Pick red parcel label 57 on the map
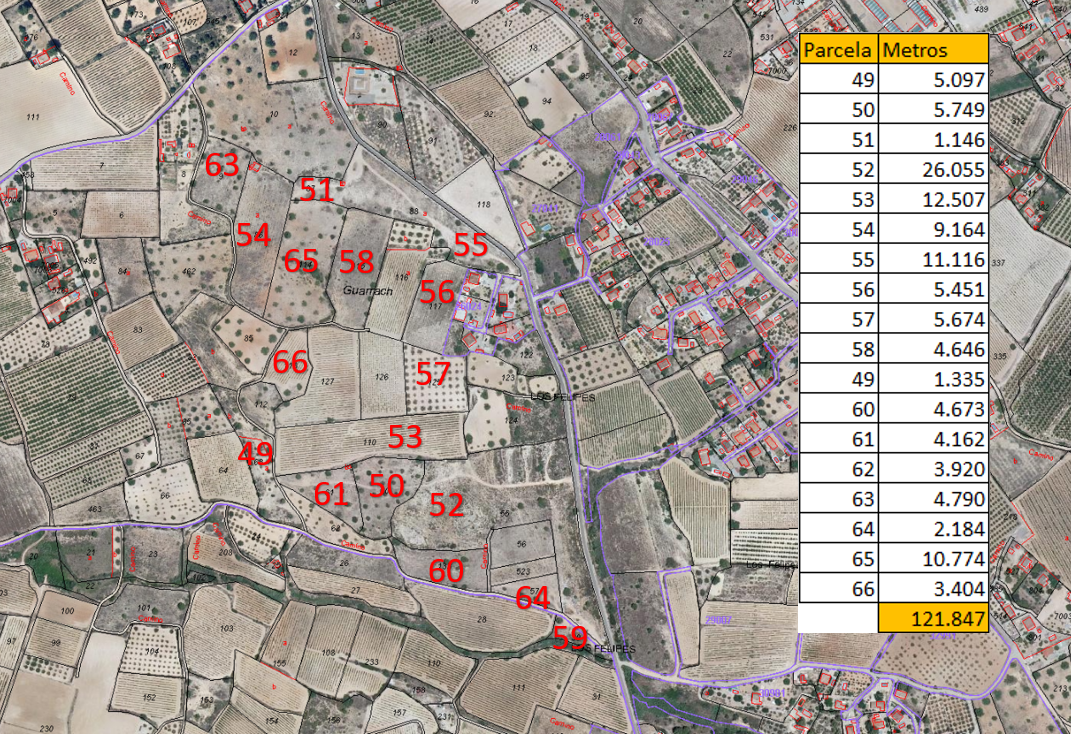Screen dimensions: 1071x734 [433, 375]
